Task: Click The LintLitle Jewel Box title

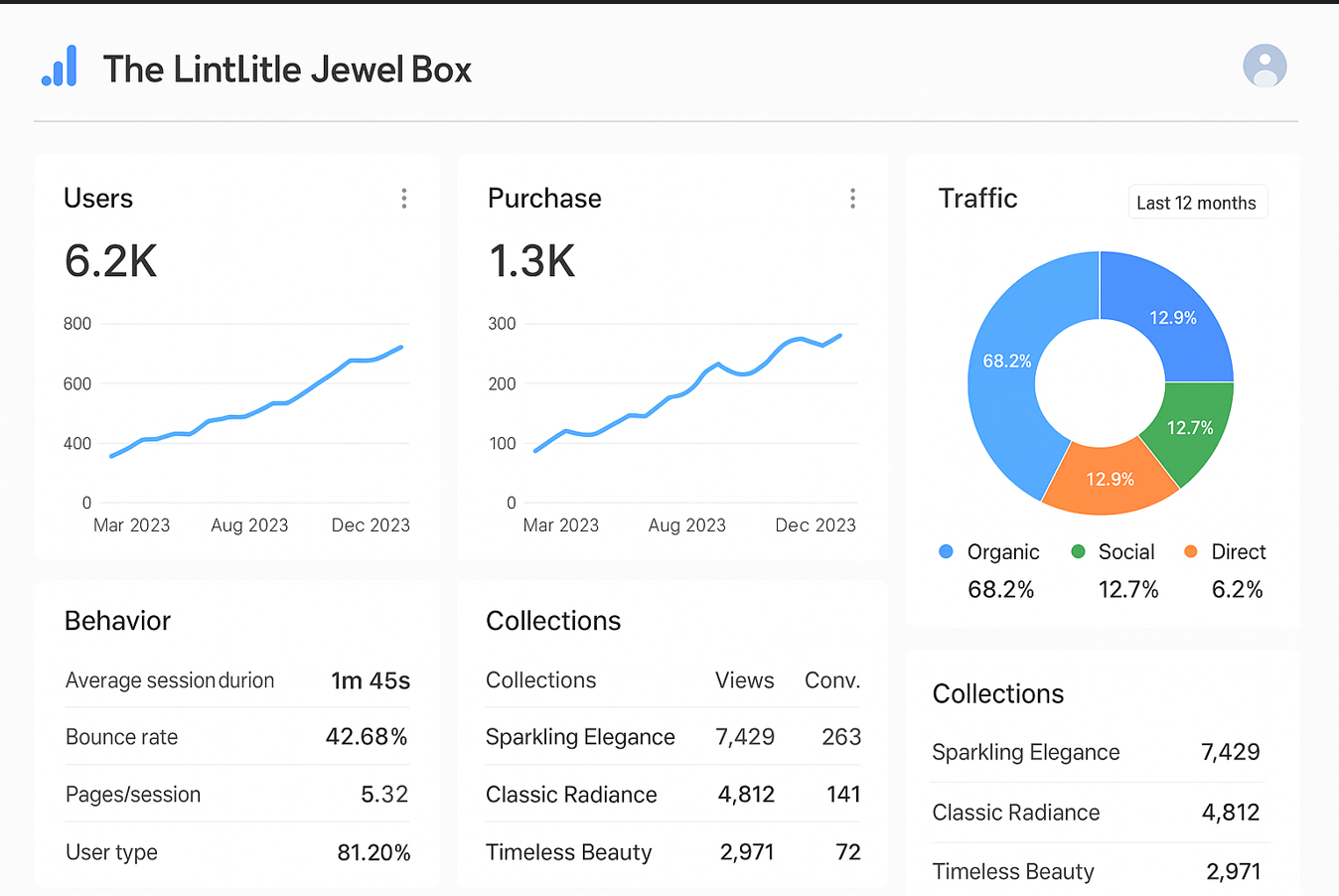Action: 287,70
